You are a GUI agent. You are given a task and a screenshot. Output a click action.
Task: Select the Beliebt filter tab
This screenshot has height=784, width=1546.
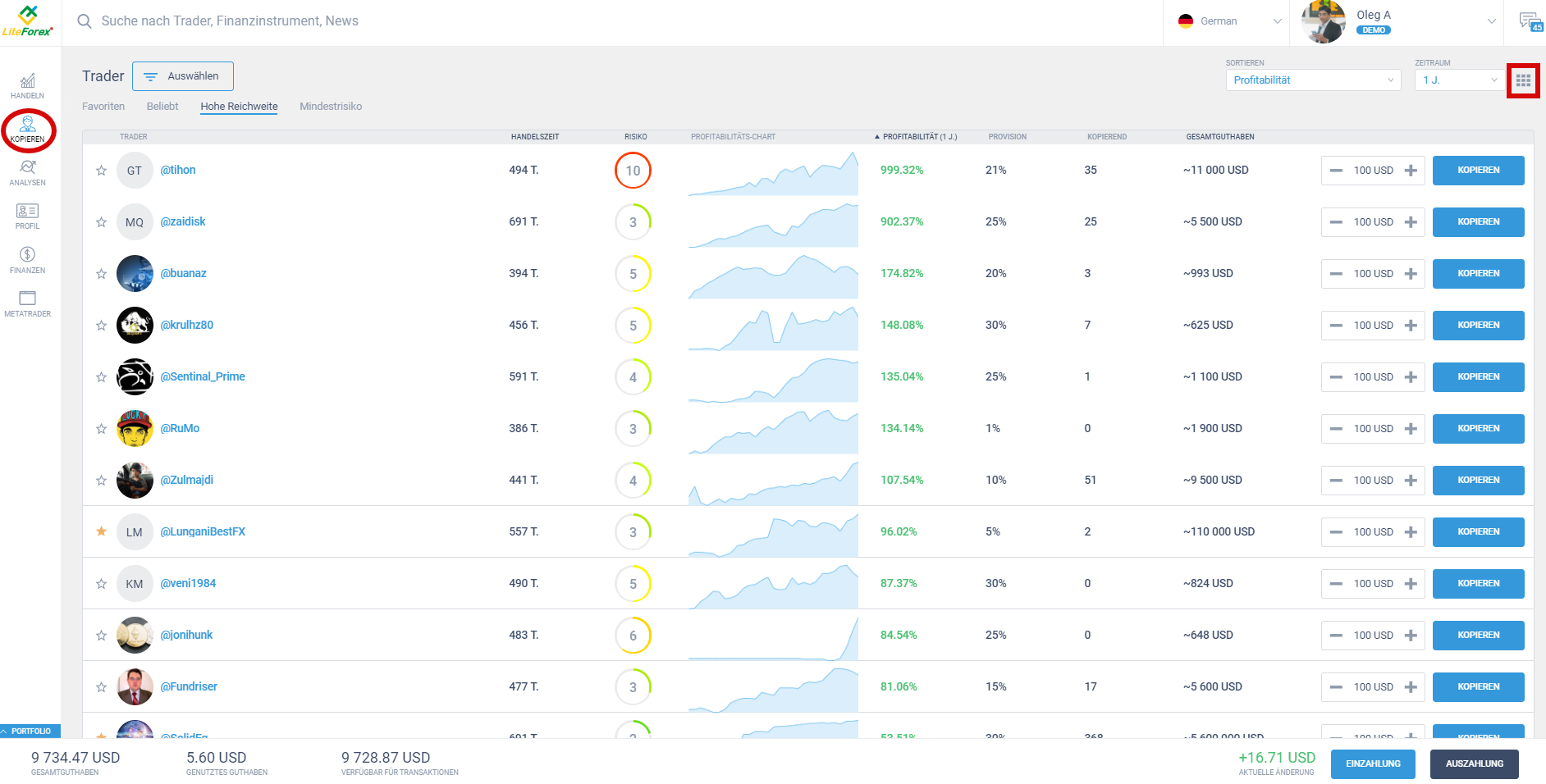click(x=162, y=106)
